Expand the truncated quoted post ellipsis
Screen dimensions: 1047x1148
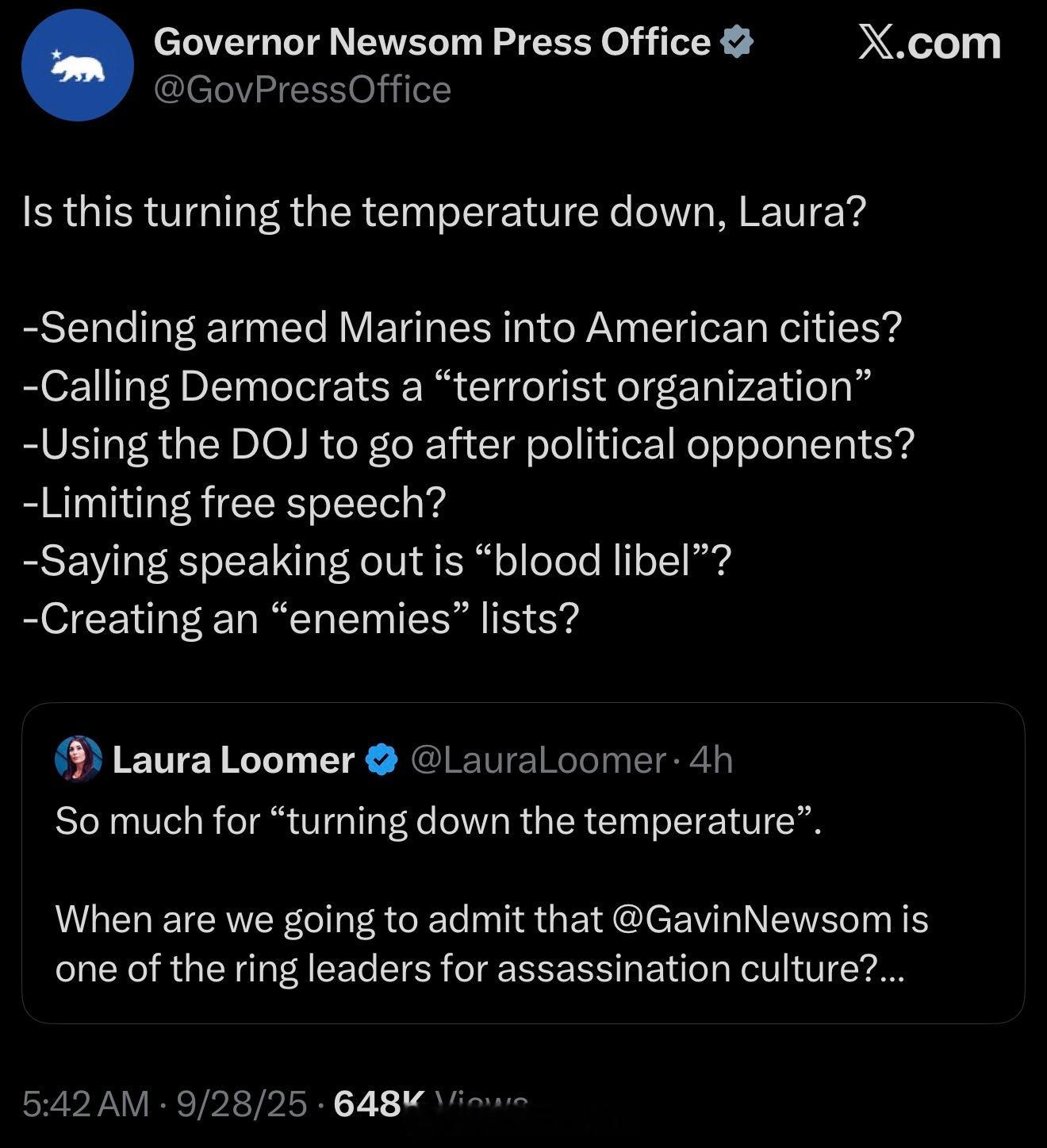point(892,969)
